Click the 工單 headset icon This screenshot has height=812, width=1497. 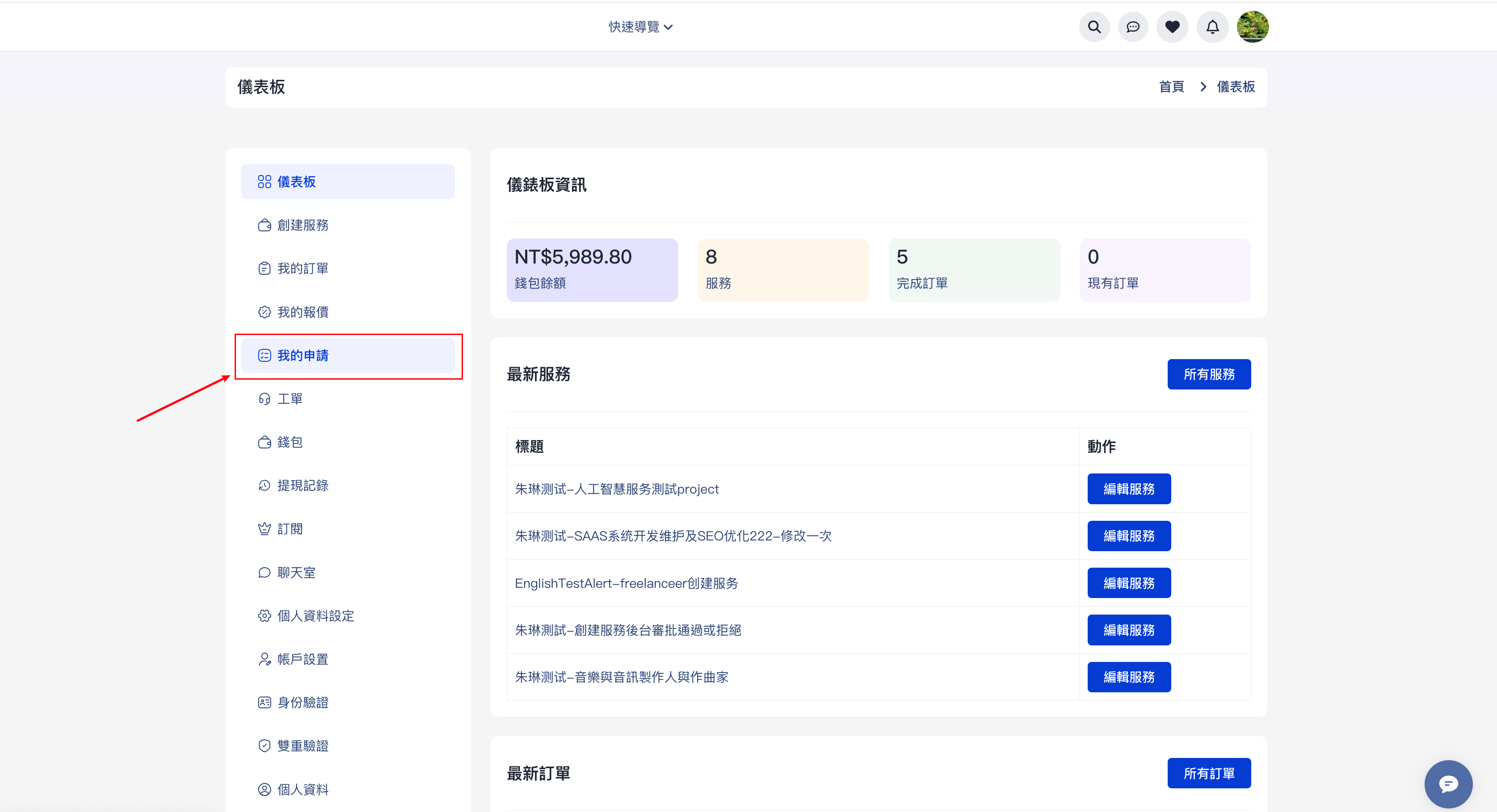tap(265, 399)
